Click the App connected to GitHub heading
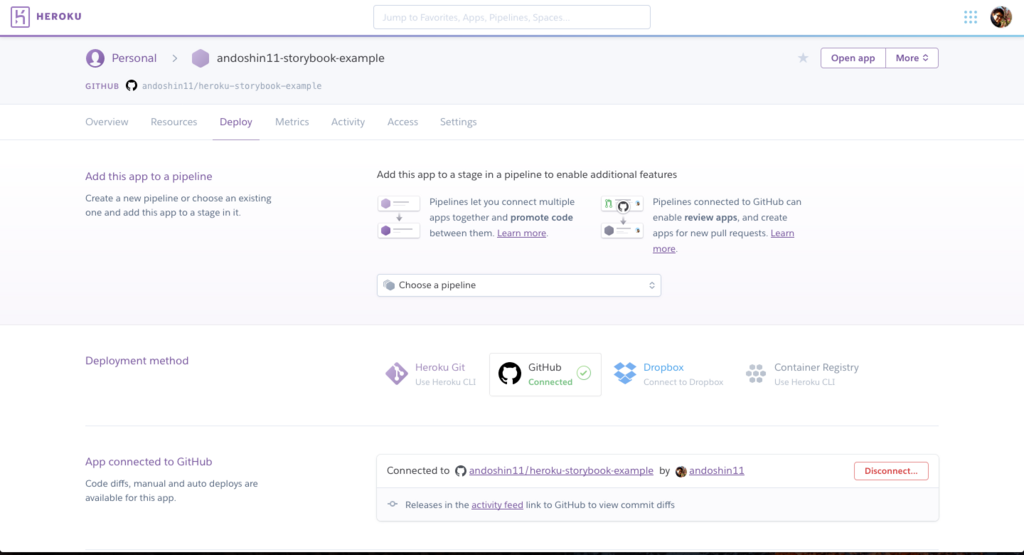 click(x=148, y=462)
